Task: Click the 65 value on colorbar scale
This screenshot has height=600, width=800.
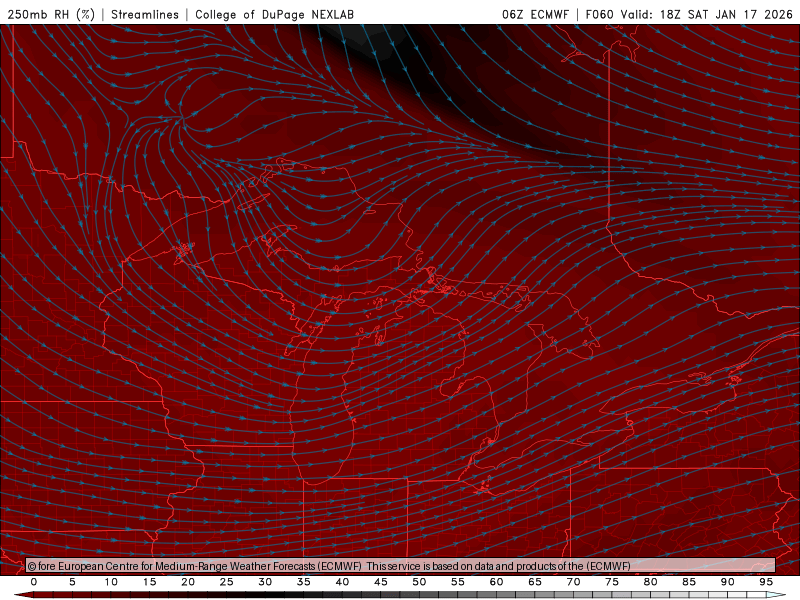Action: pos(535,582)
